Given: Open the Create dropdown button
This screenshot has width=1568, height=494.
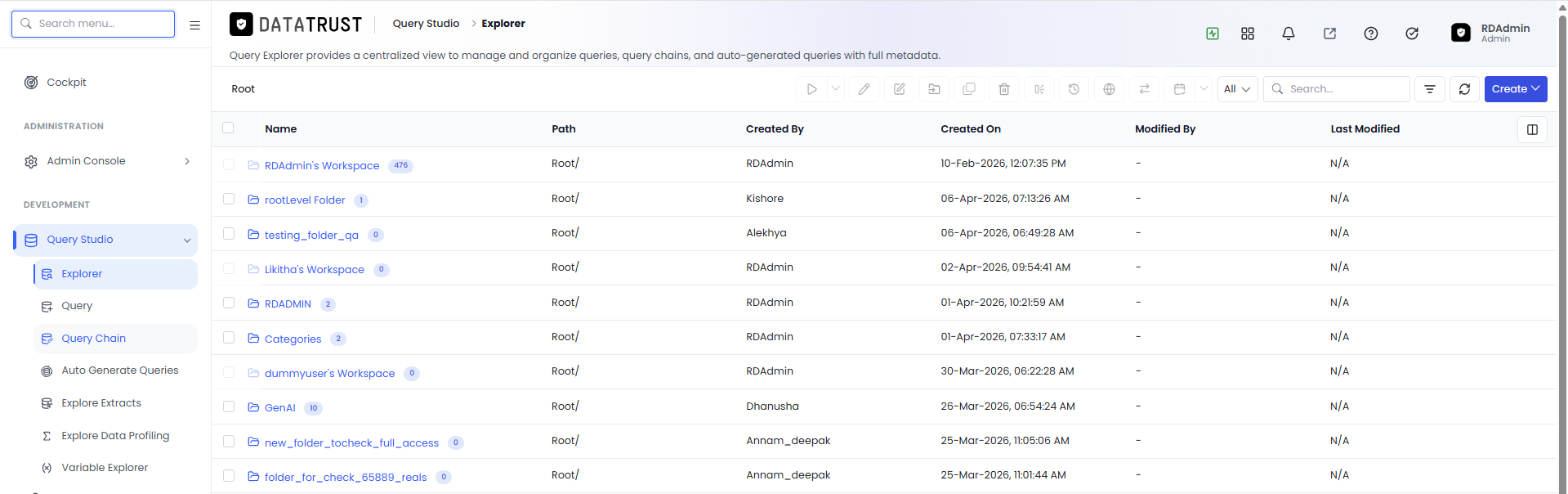Looking at the screenshot, I should (x=1516, y=89).
